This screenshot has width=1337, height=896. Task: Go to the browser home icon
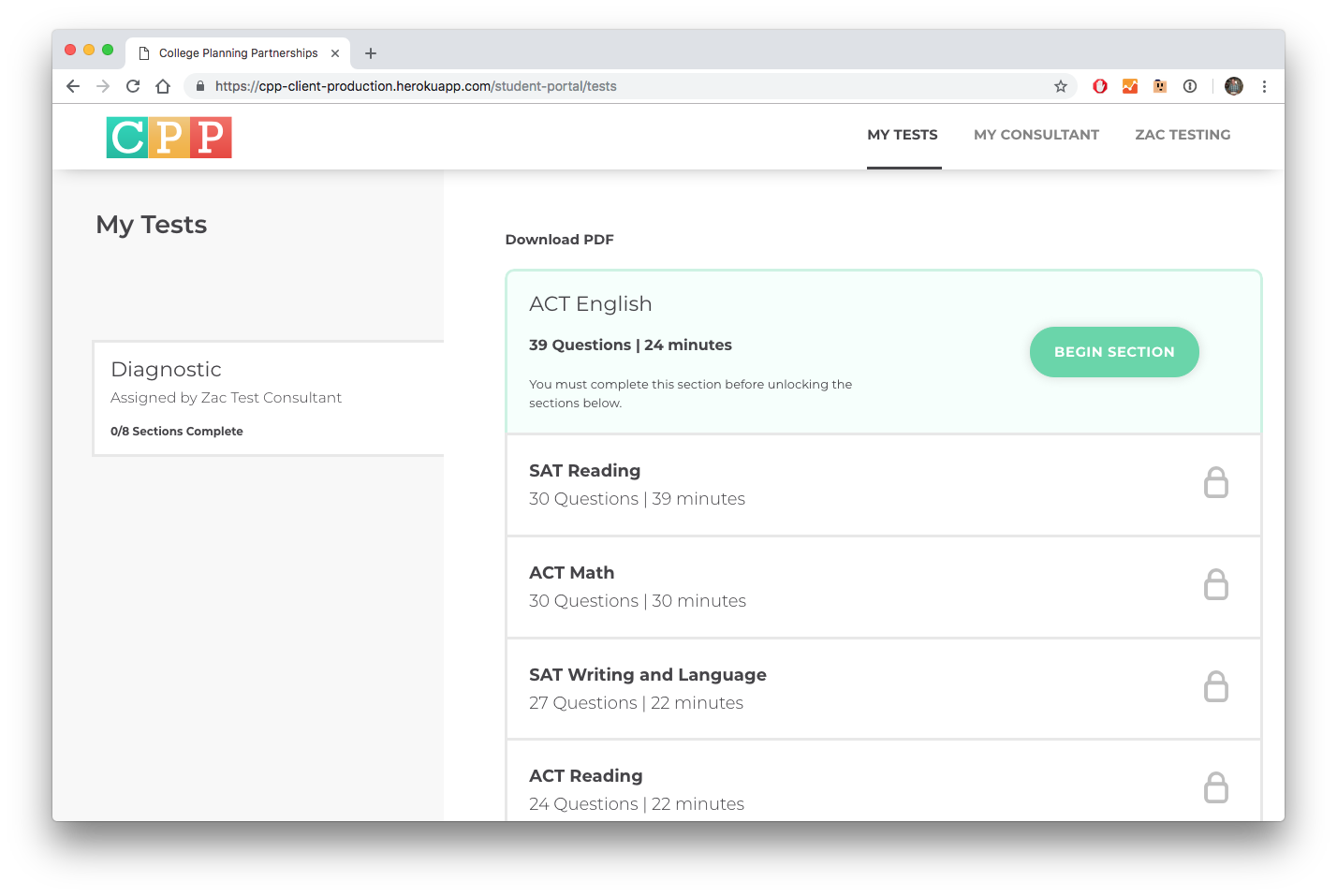tap(163, 86)
